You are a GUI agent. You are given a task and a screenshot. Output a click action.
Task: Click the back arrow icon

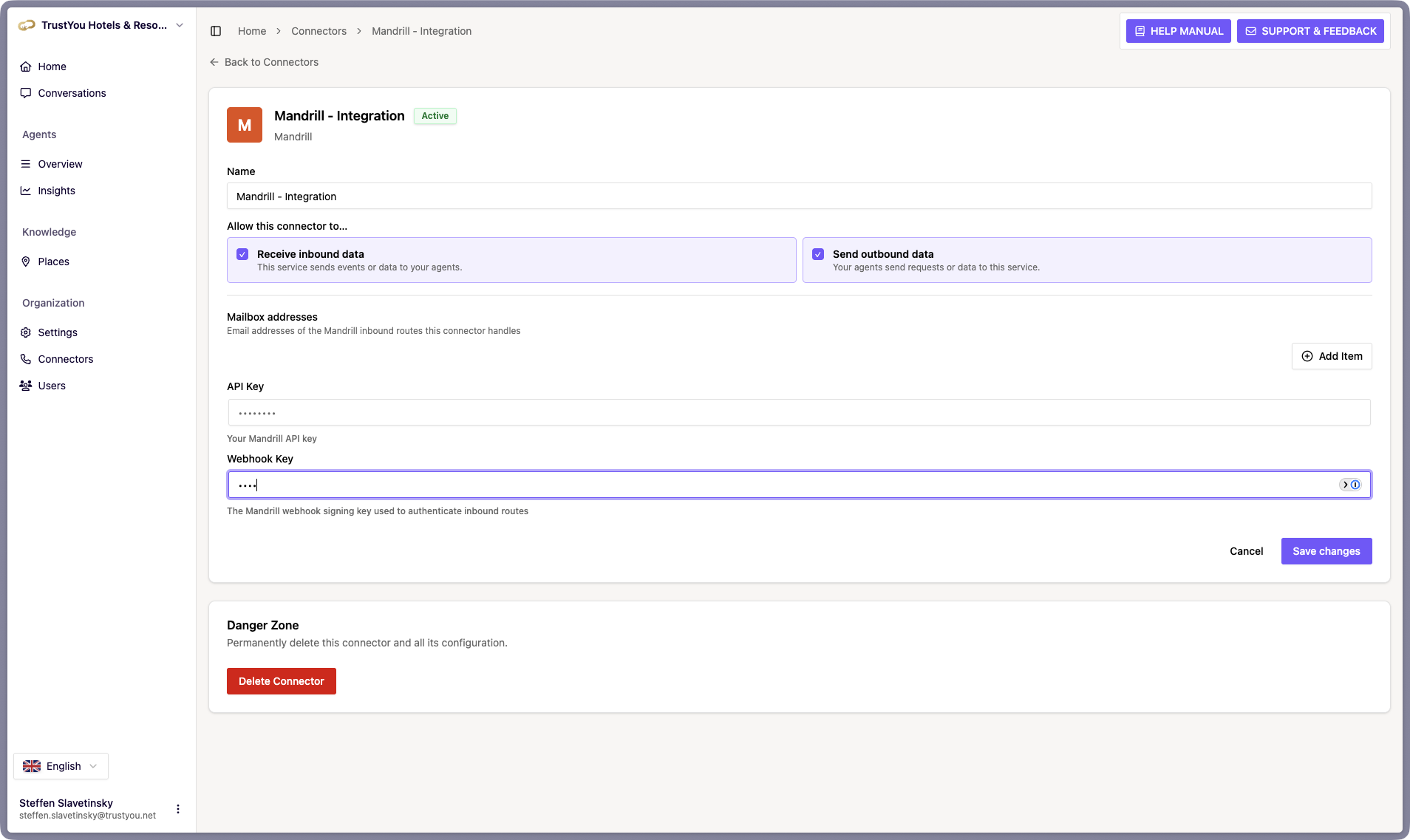(x=214, y=62)
